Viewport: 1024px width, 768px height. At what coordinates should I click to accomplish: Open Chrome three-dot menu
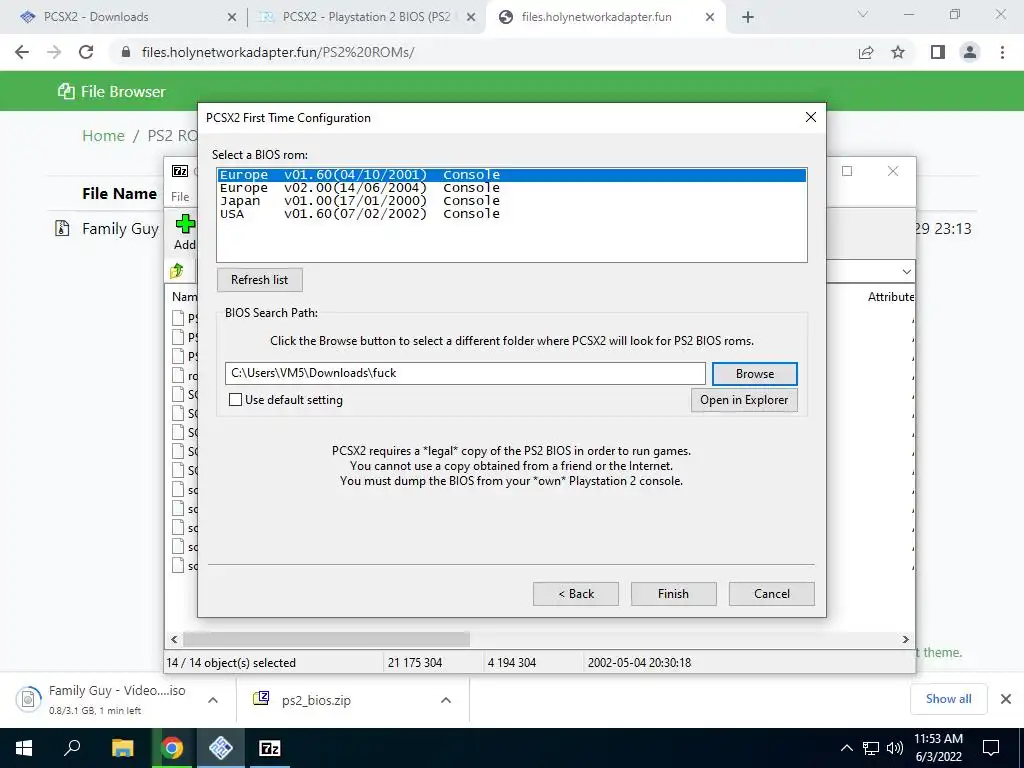[x=1002, y=52]
